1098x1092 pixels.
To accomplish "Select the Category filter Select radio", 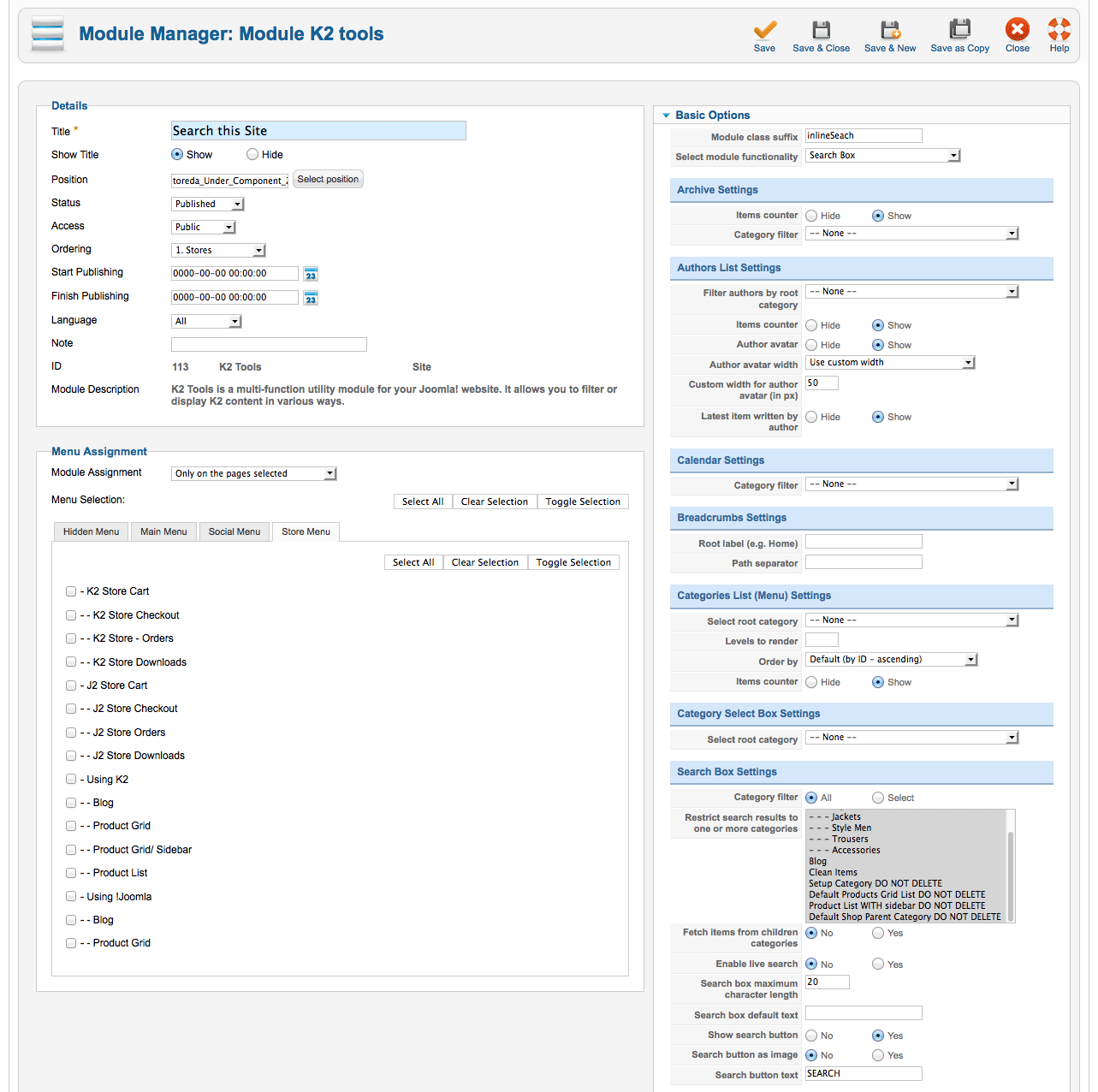I will (878, 798).
